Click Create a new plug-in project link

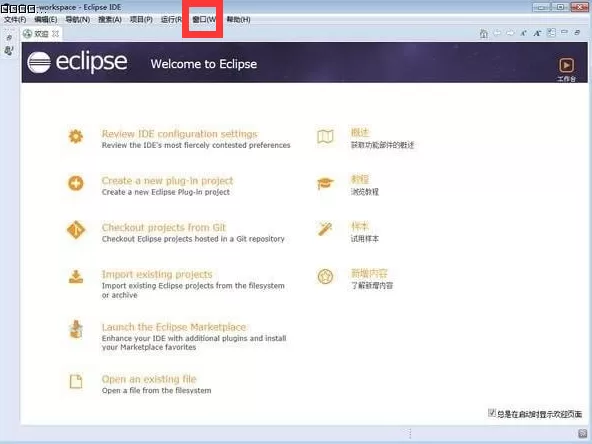(167, 180)
